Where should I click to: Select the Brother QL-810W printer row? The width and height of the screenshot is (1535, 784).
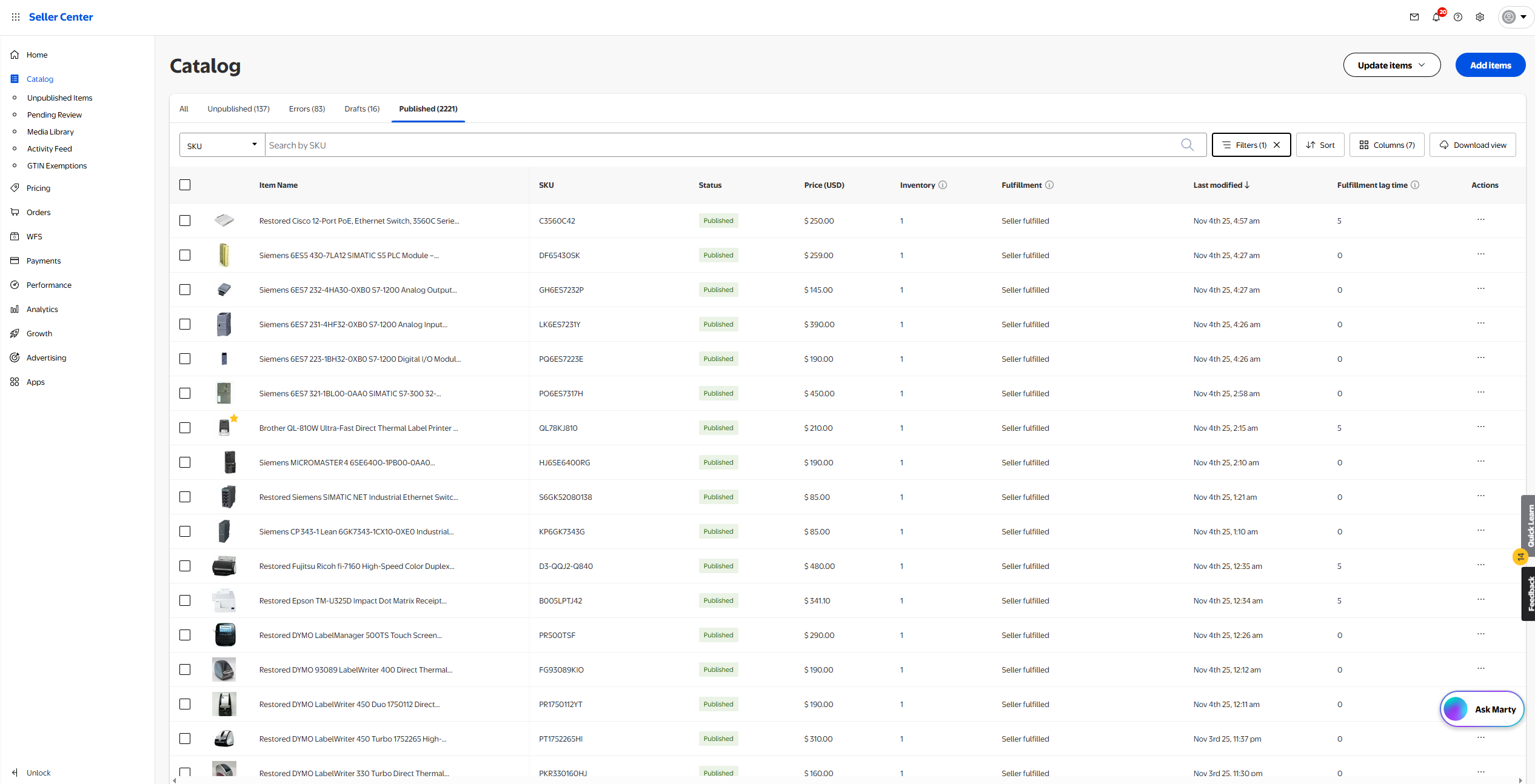click(185, 428)
